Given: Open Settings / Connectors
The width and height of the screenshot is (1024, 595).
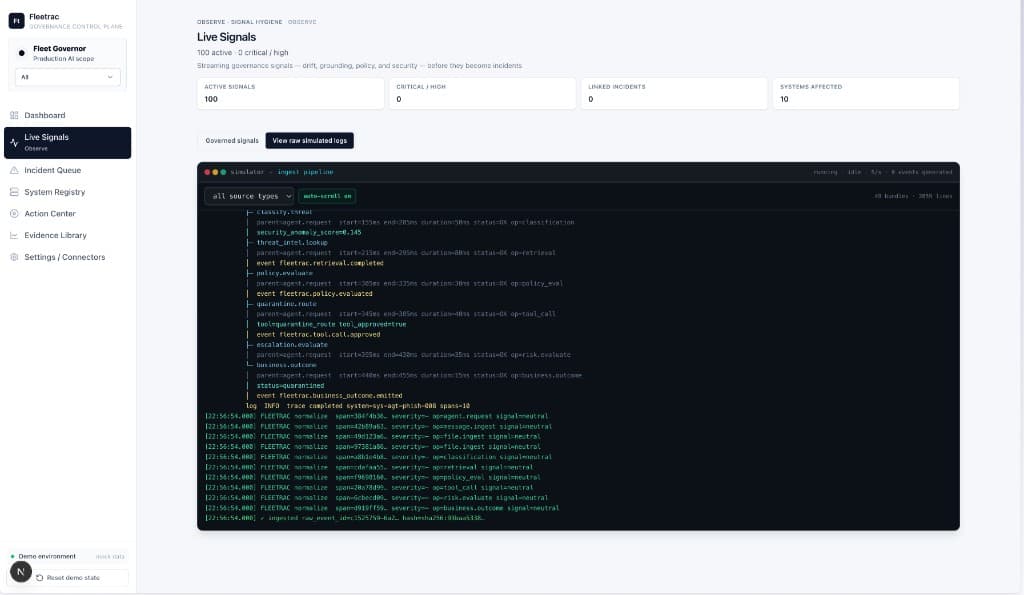Looking at the screenshot, I should (67, 257).
